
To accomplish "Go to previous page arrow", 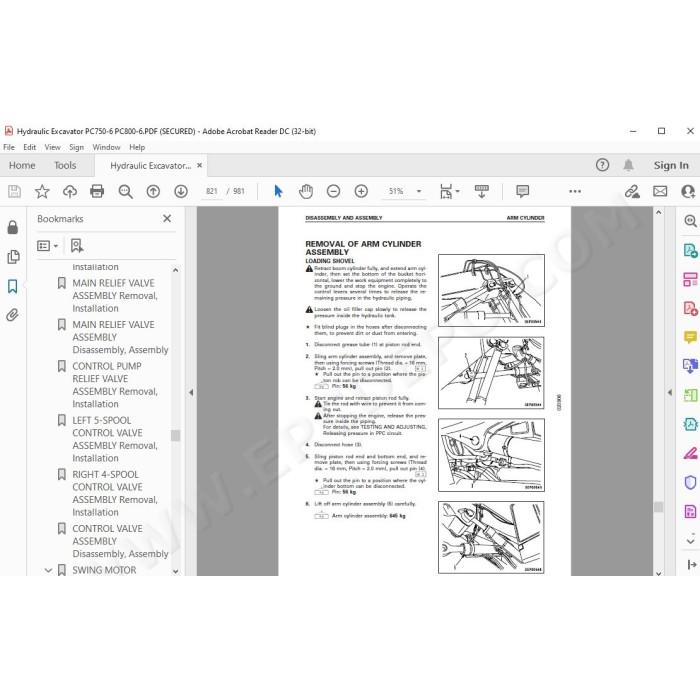I will click(153, 192).
